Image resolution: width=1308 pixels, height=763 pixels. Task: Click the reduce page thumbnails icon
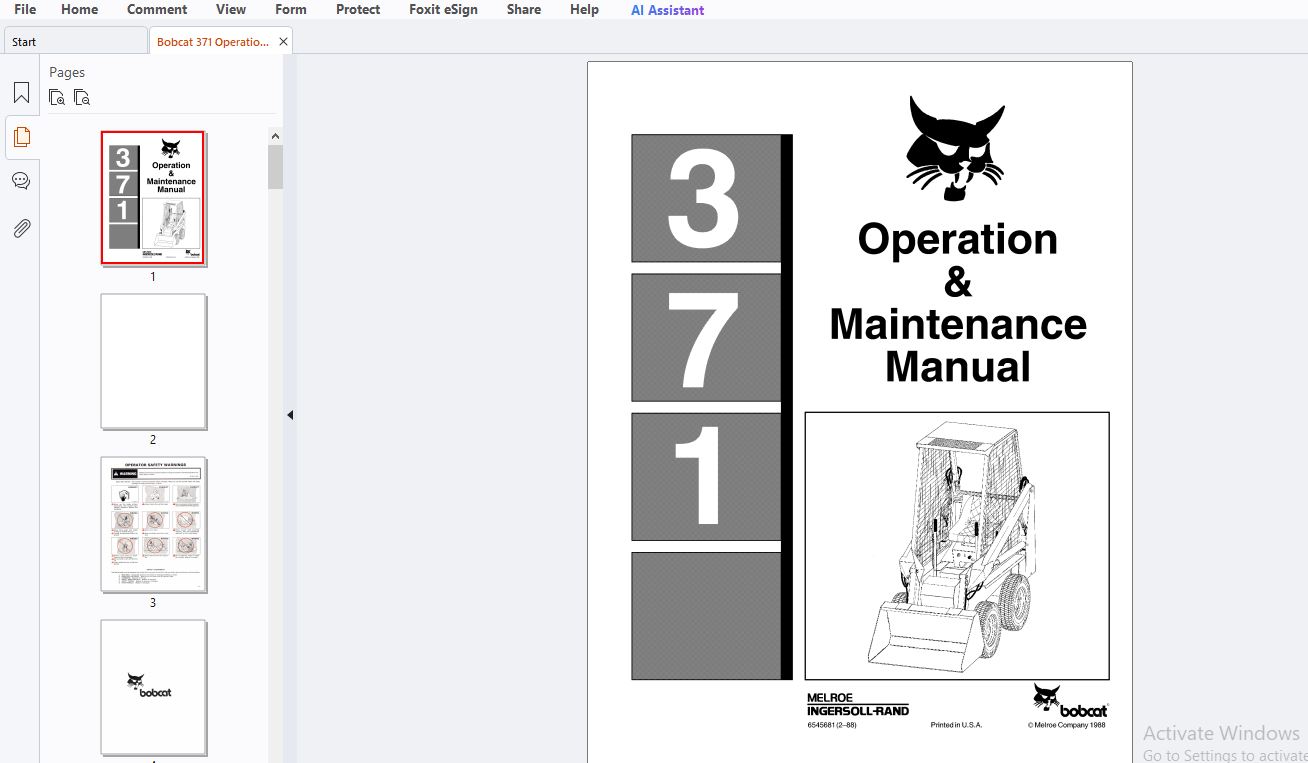[82, 97]
